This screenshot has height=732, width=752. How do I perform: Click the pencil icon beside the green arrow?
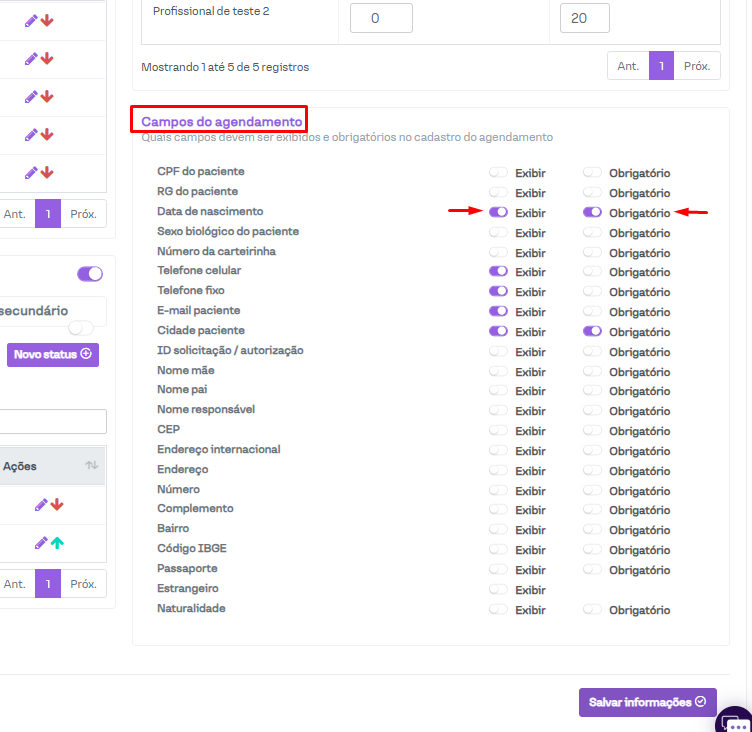pos(41,543)
